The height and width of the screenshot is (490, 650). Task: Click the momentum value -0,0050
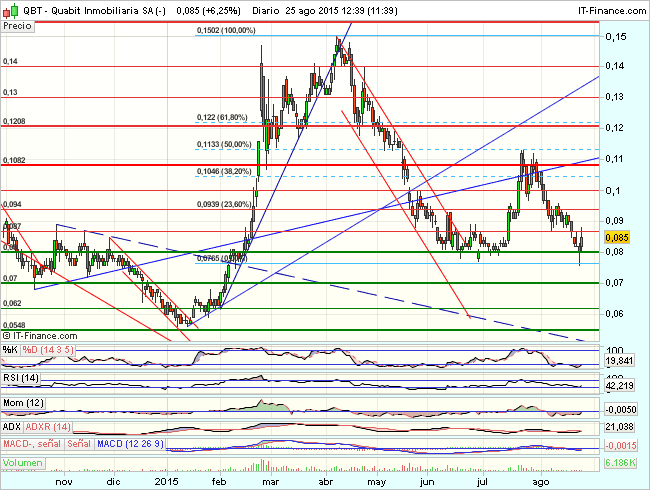point(621,410)
